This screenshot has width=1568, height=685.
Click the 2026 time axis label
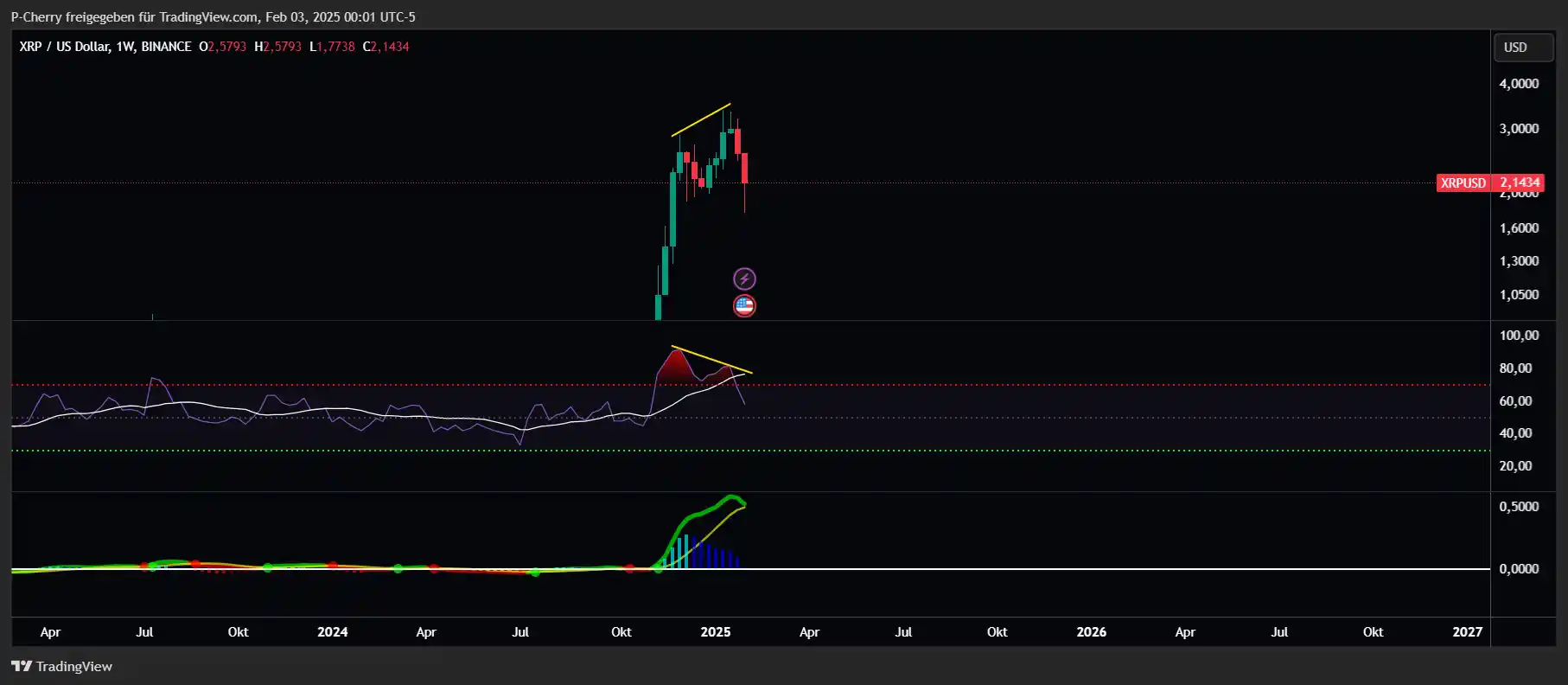(1092, 632)
